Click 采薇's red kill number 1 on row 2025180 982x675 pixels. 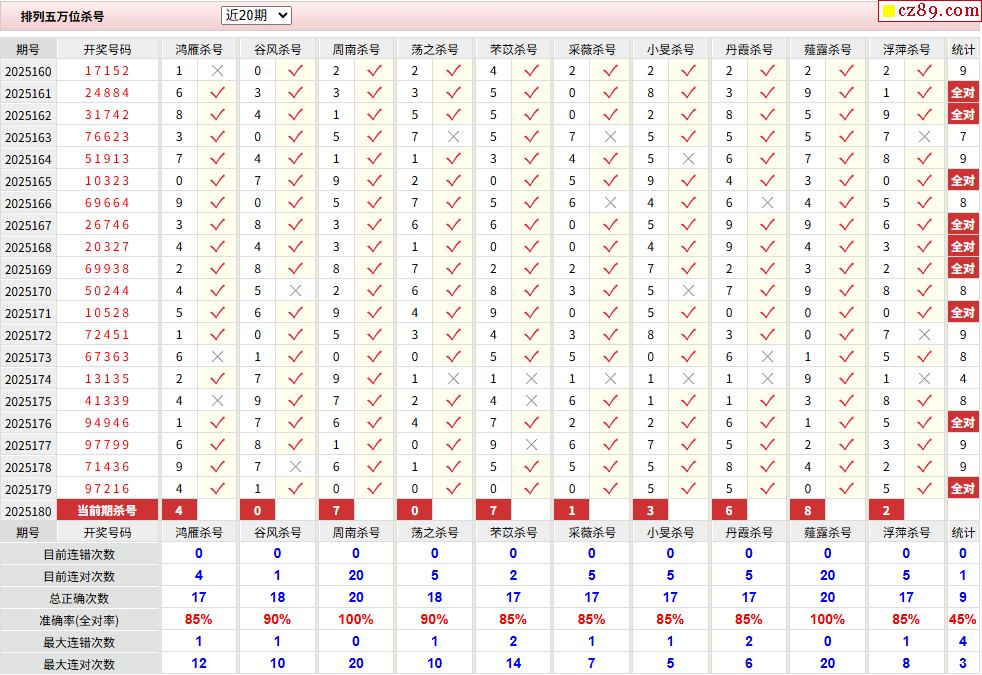coord(572,510)
